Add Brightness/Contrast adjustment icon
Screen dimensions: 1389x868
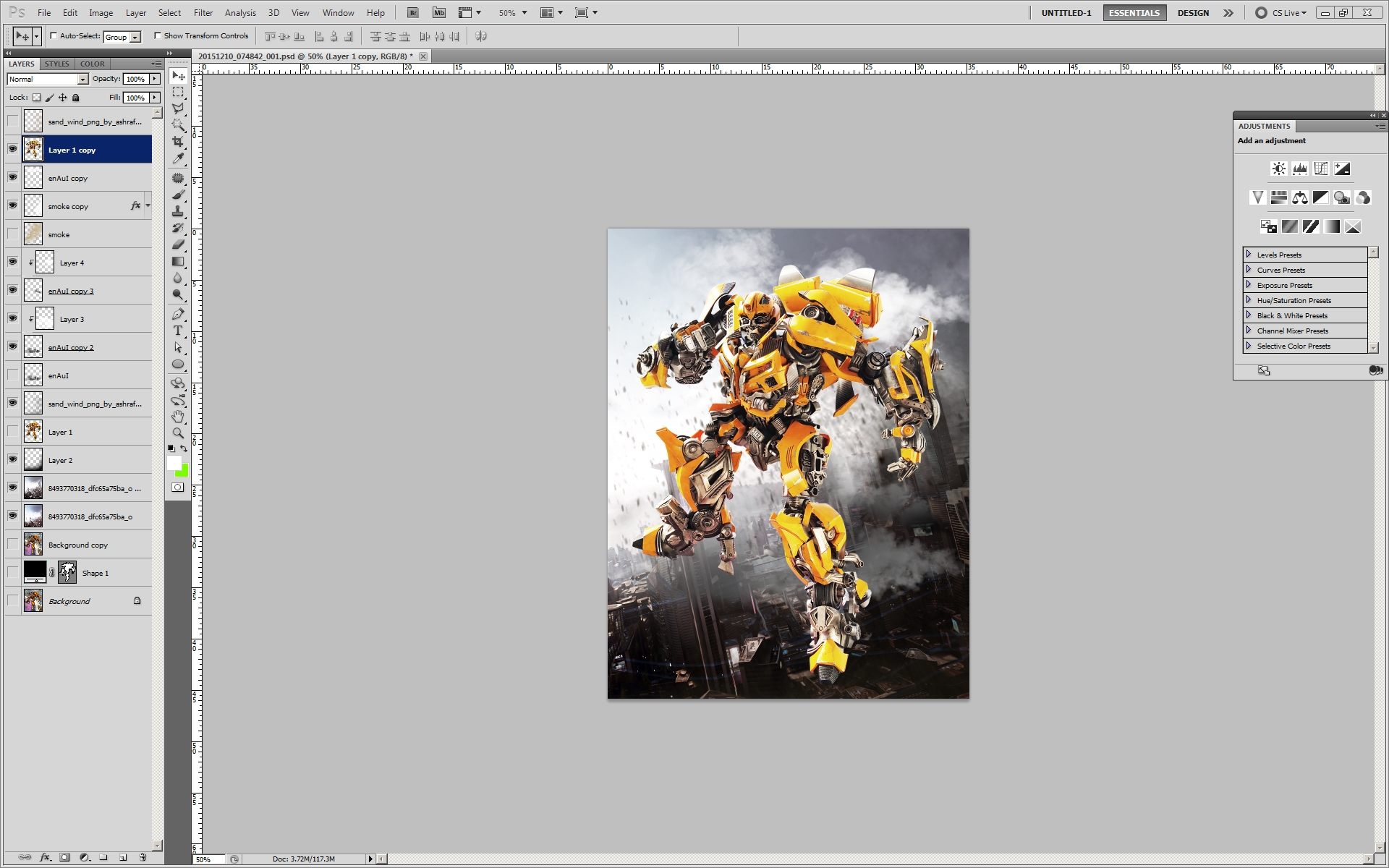click(x=1279, y=169)
